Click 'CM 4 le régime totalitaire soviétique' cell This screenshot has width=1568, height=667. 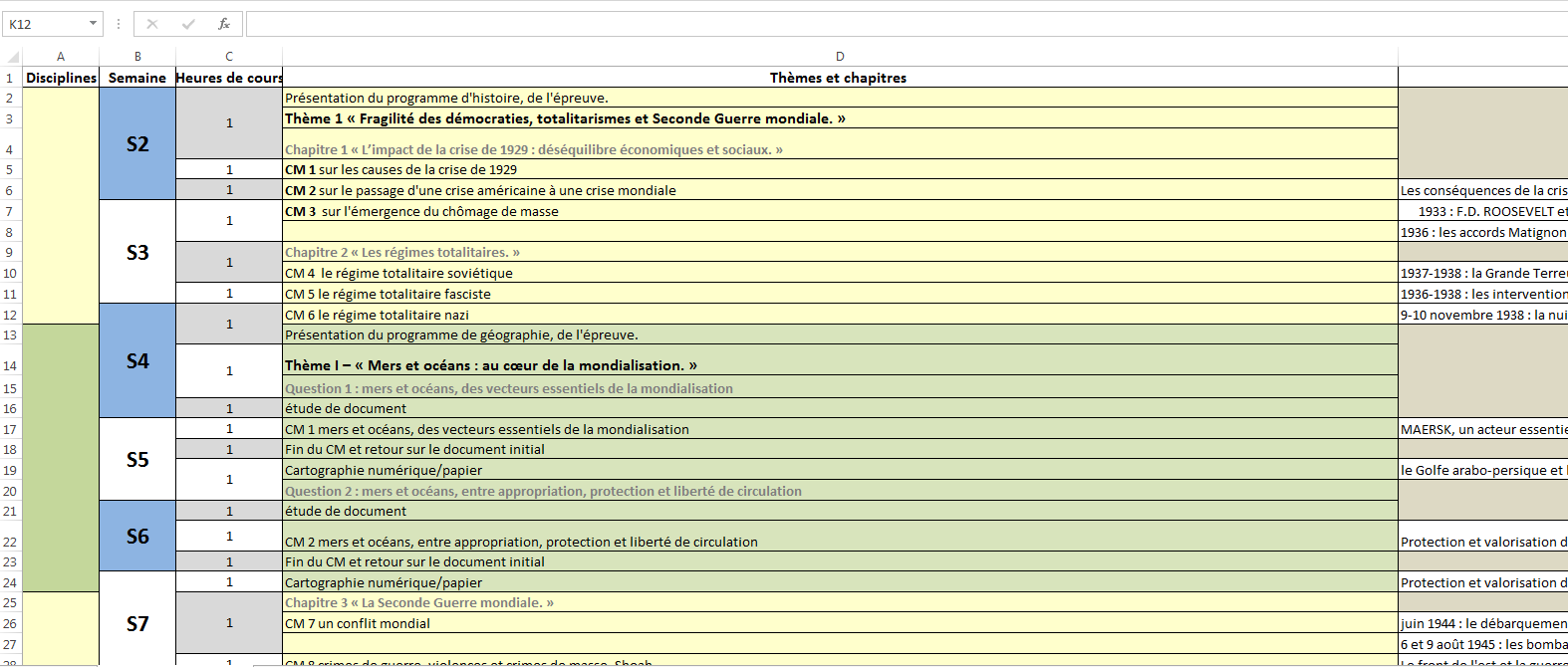(x=840, y=273)
